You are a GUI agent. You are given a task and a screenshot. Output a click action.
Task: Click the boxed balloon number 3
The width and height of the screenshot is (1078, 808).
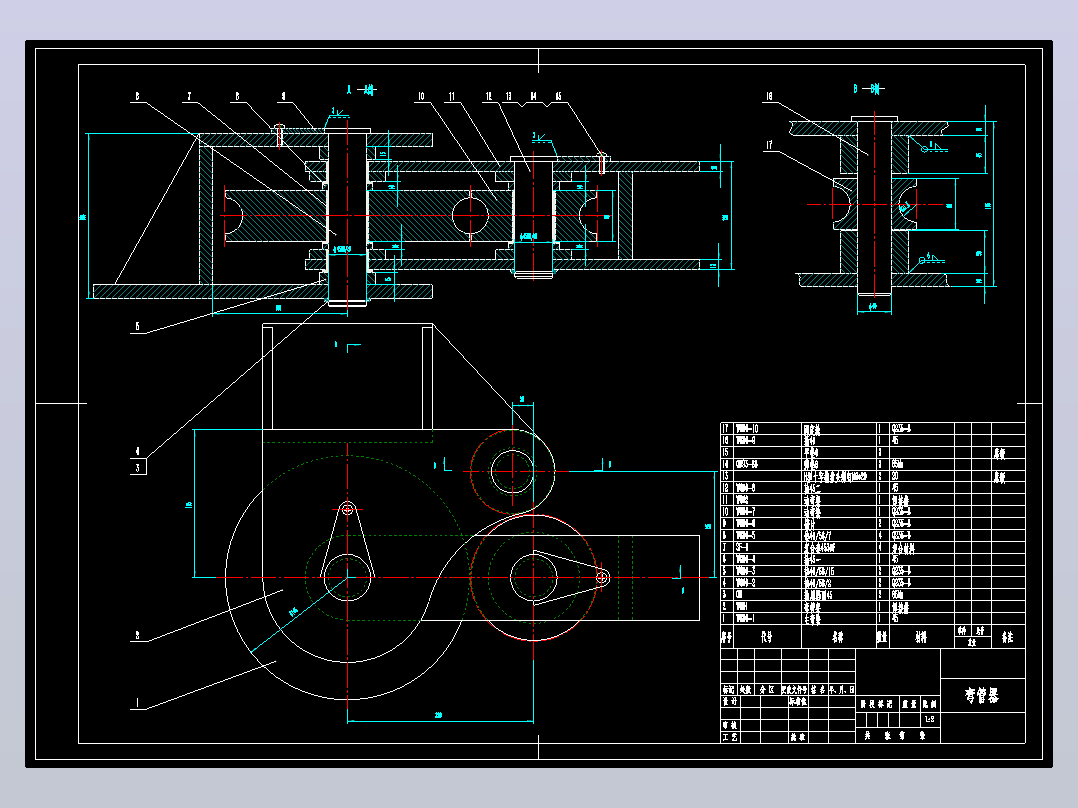[x=138, y=468]
